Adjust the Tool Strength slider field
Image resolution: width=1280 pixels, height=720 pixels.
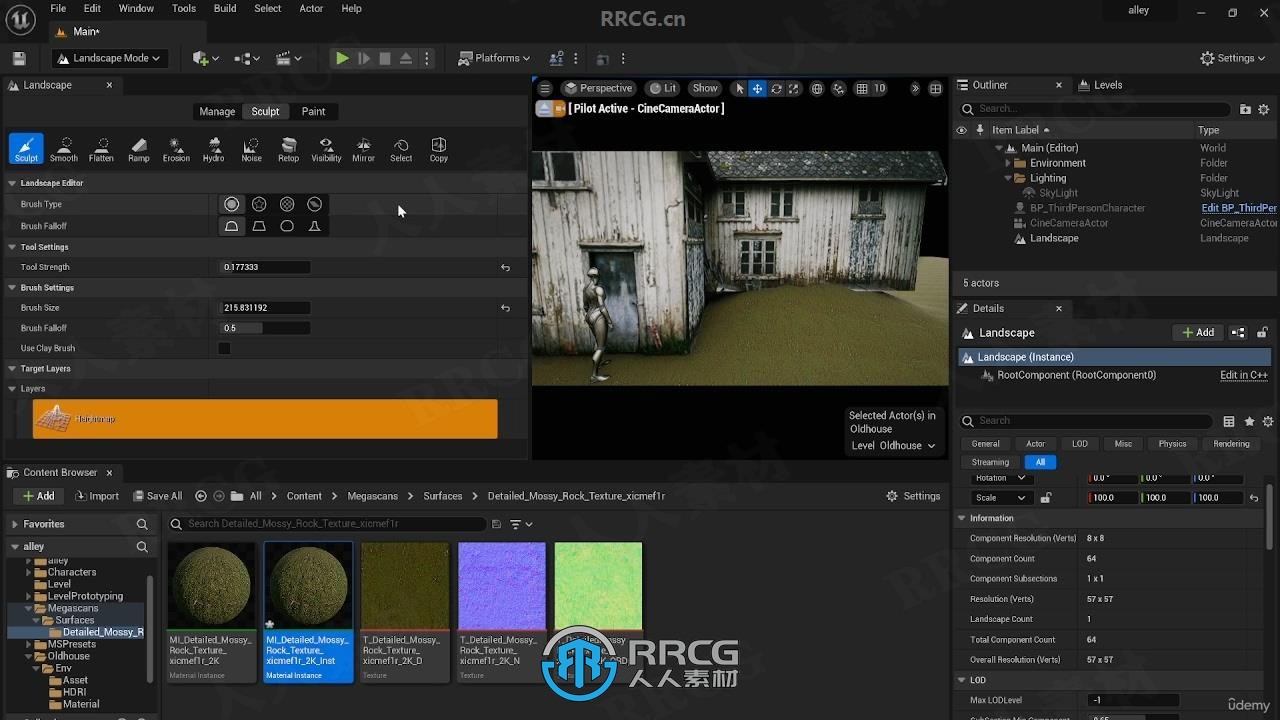pos(265,267)
